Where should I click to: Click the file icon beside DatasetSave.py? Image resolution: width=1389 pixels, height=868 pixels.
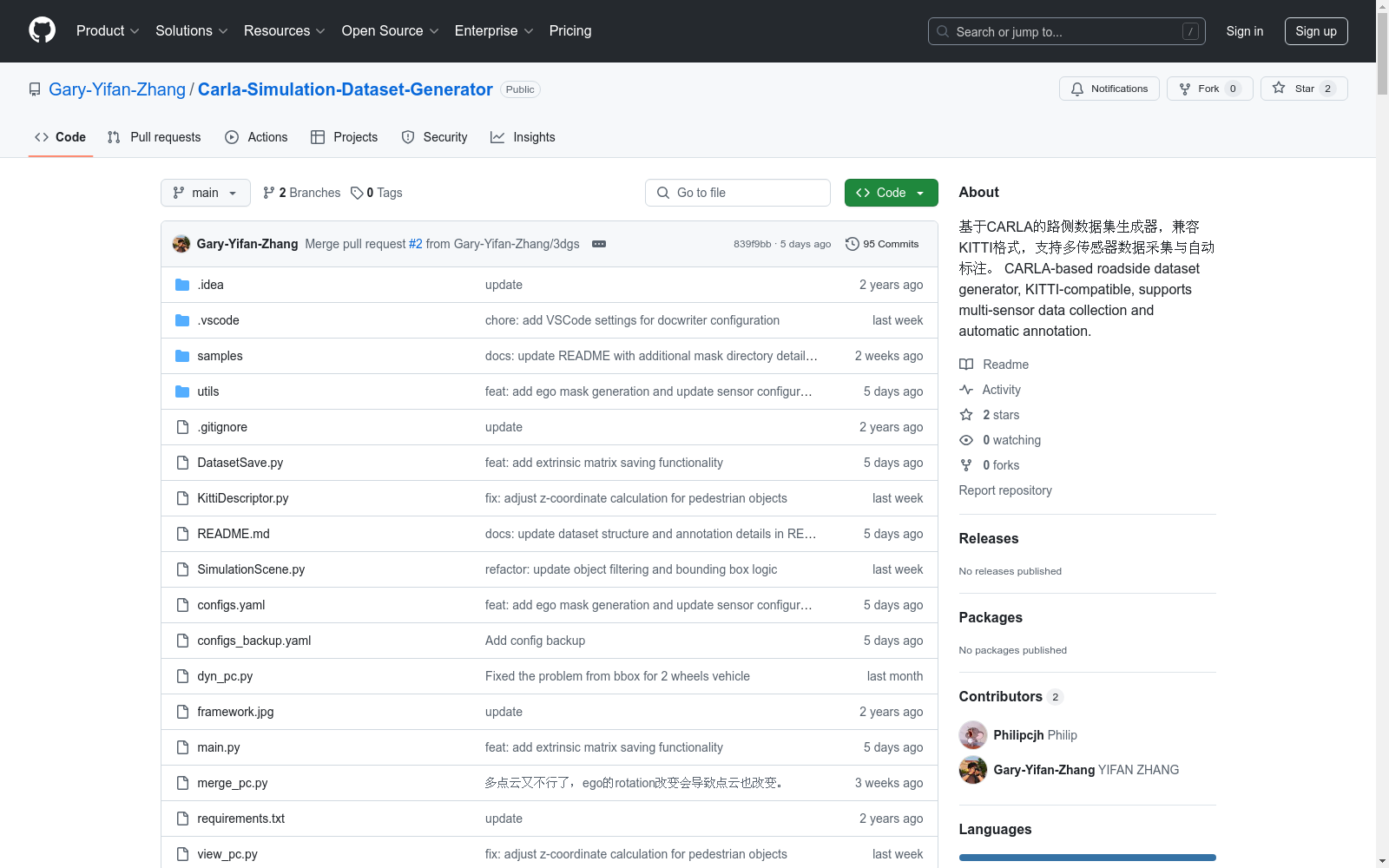click(x=182, y=463)
